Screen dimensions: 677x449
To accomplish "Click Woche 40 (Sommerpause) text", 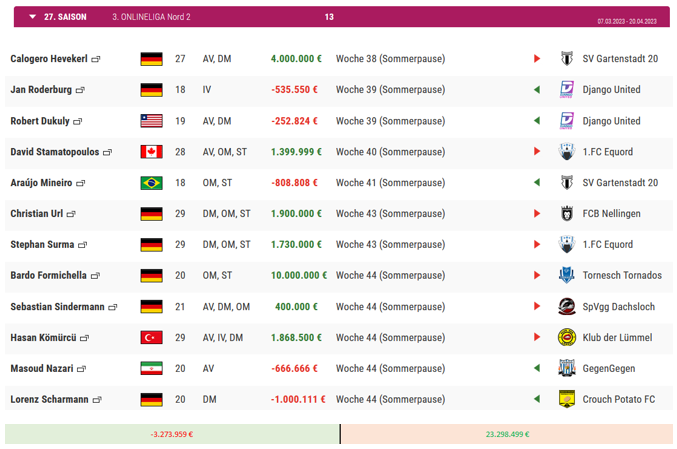I will 390,152.
